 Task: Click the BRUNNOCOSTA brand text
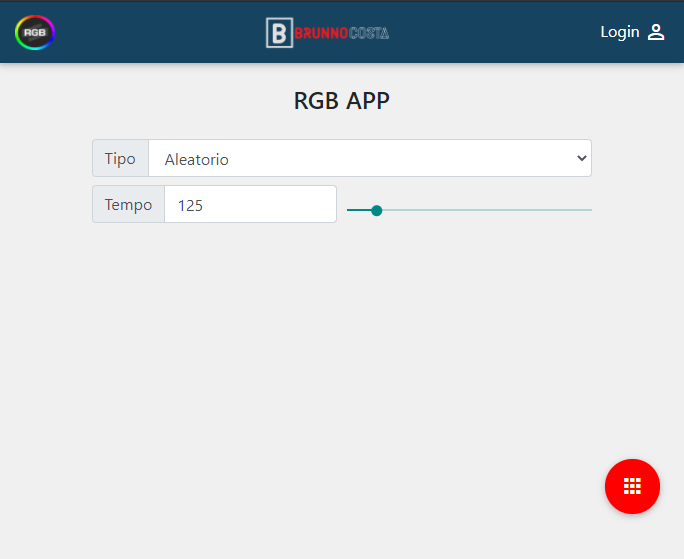[x=342, y=33]
